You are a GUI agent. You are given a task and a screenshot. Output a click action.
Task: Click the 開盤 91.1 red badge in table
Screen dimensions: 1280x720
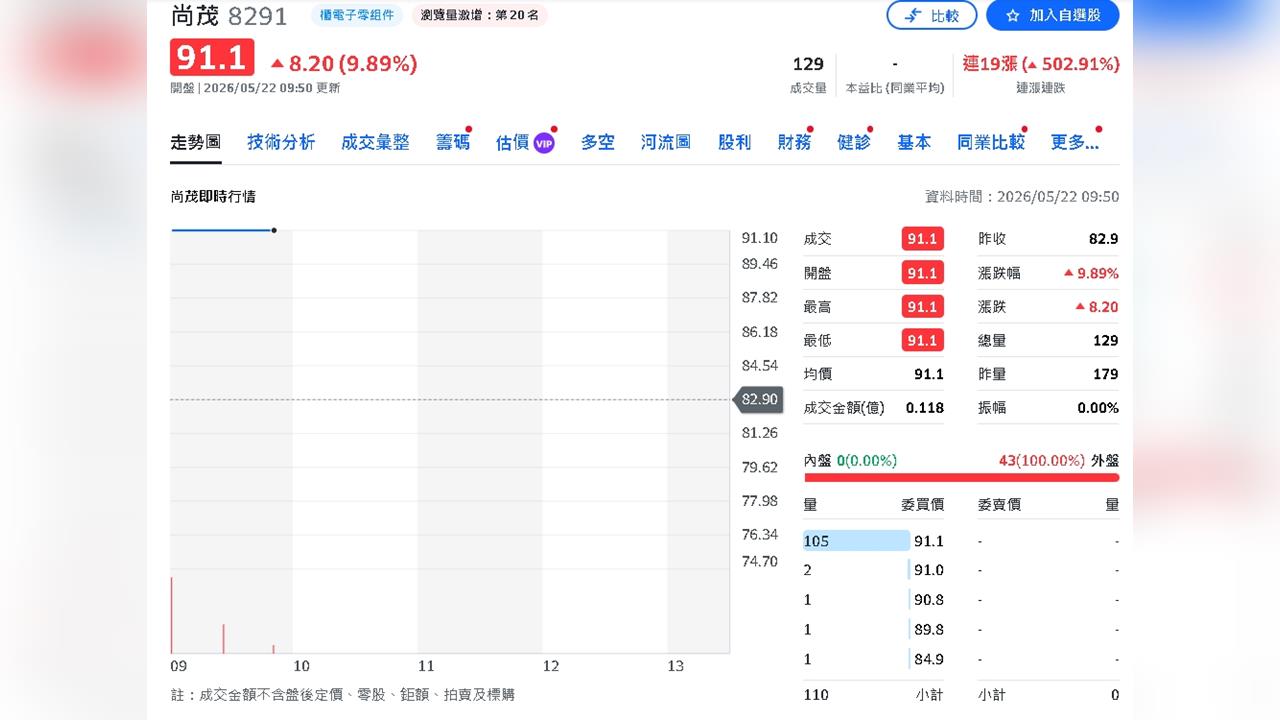click(922, 273)
